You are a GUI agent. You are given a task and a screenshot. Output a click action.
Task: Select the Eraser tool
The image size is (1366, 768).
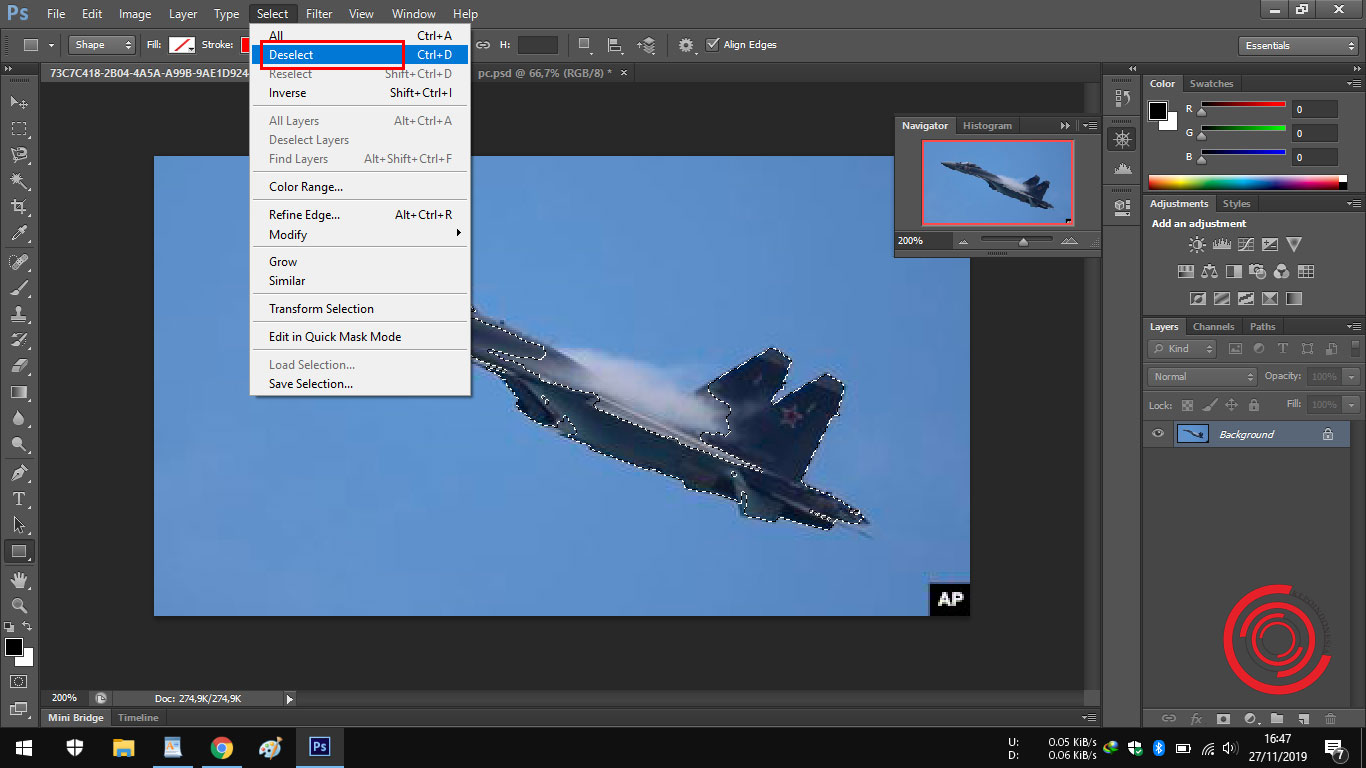click(x=19, y=366)
